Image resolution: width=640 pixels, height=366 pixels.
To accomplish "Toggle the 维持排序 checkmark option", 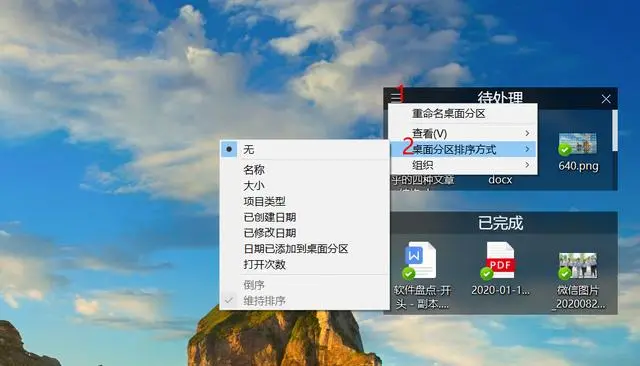I will click(x=304, y=301).
